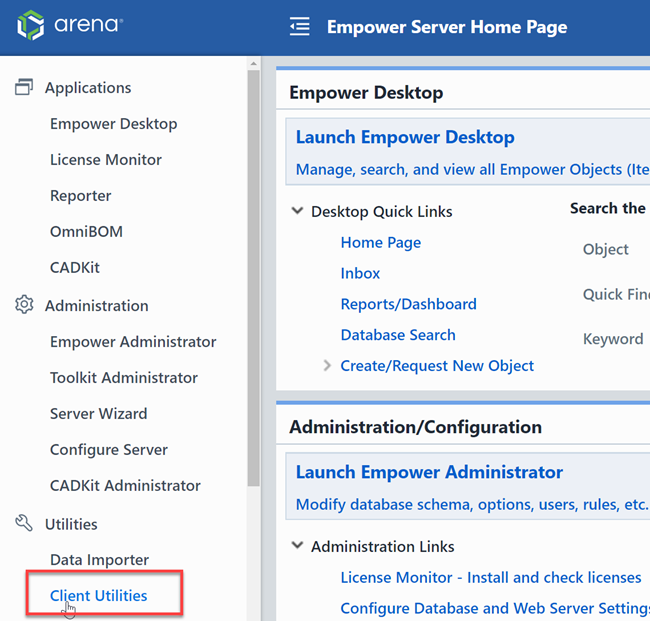
Task: Collapse the Desktop Quick Links section
Action: pyautogui.click(x=297, y=212)
